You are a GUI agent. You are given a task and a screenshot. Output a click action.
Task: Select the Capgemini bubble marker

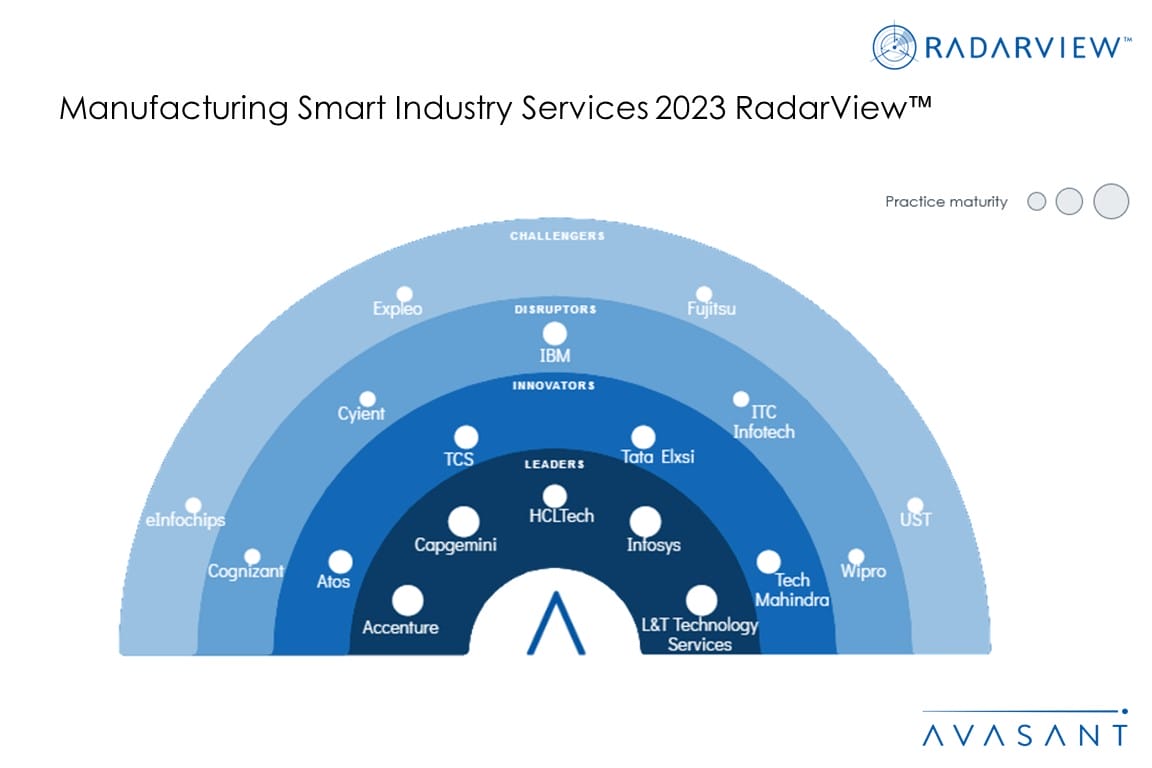pos(463,521)
